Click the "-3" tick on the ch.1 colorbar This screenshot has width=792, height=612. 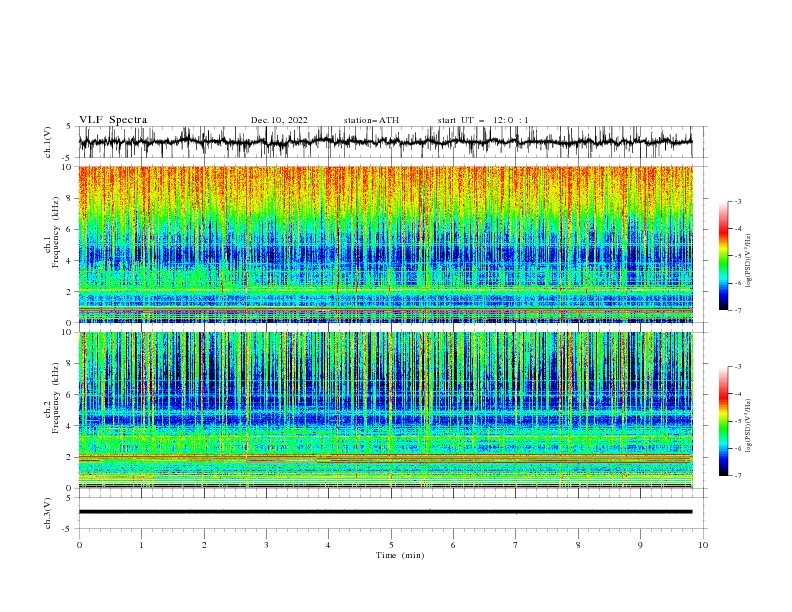point(738,201)
